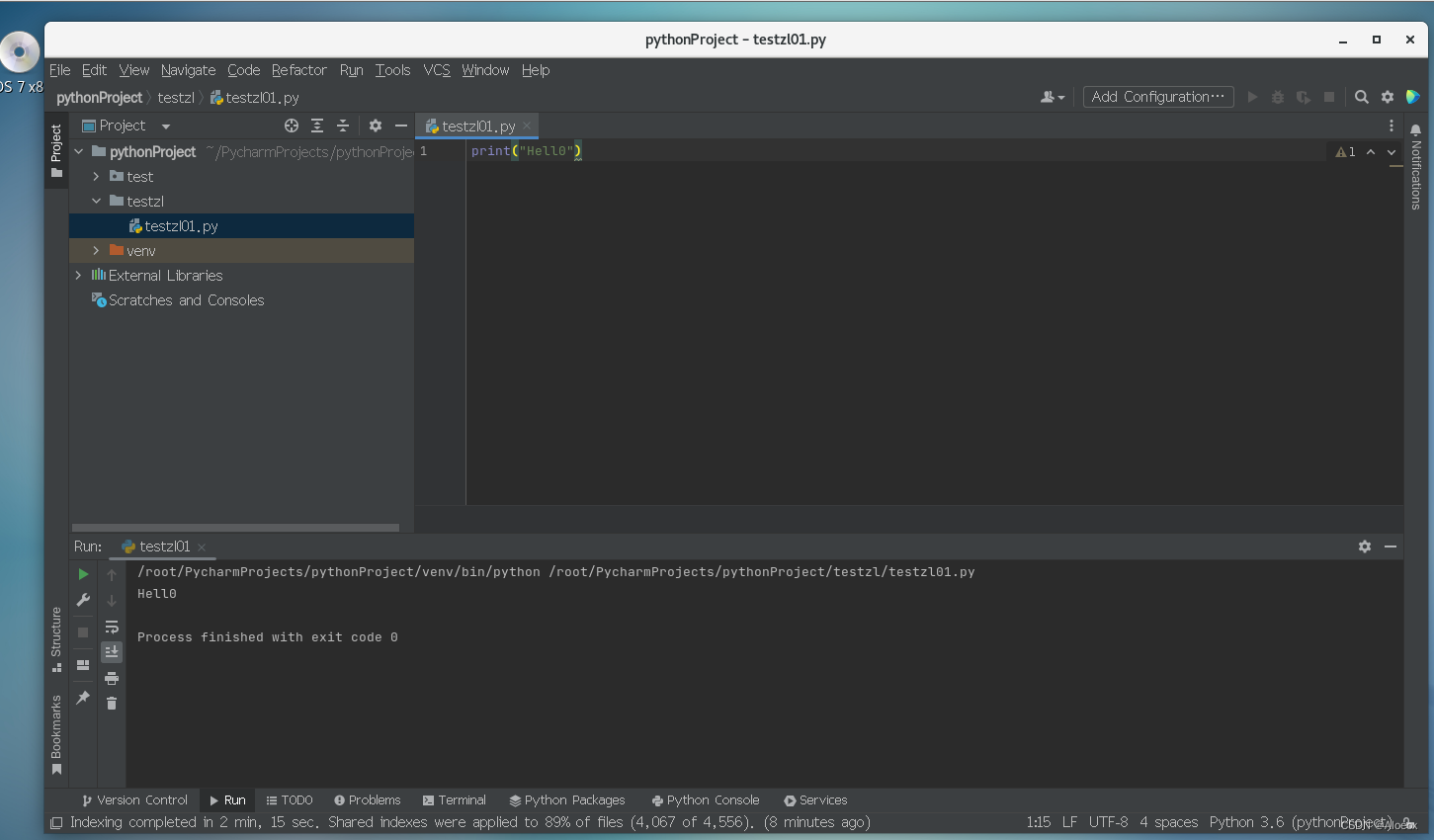Screen dimensions: 1434x840
Task: Open the File menu
Action: tap(59, 70)
